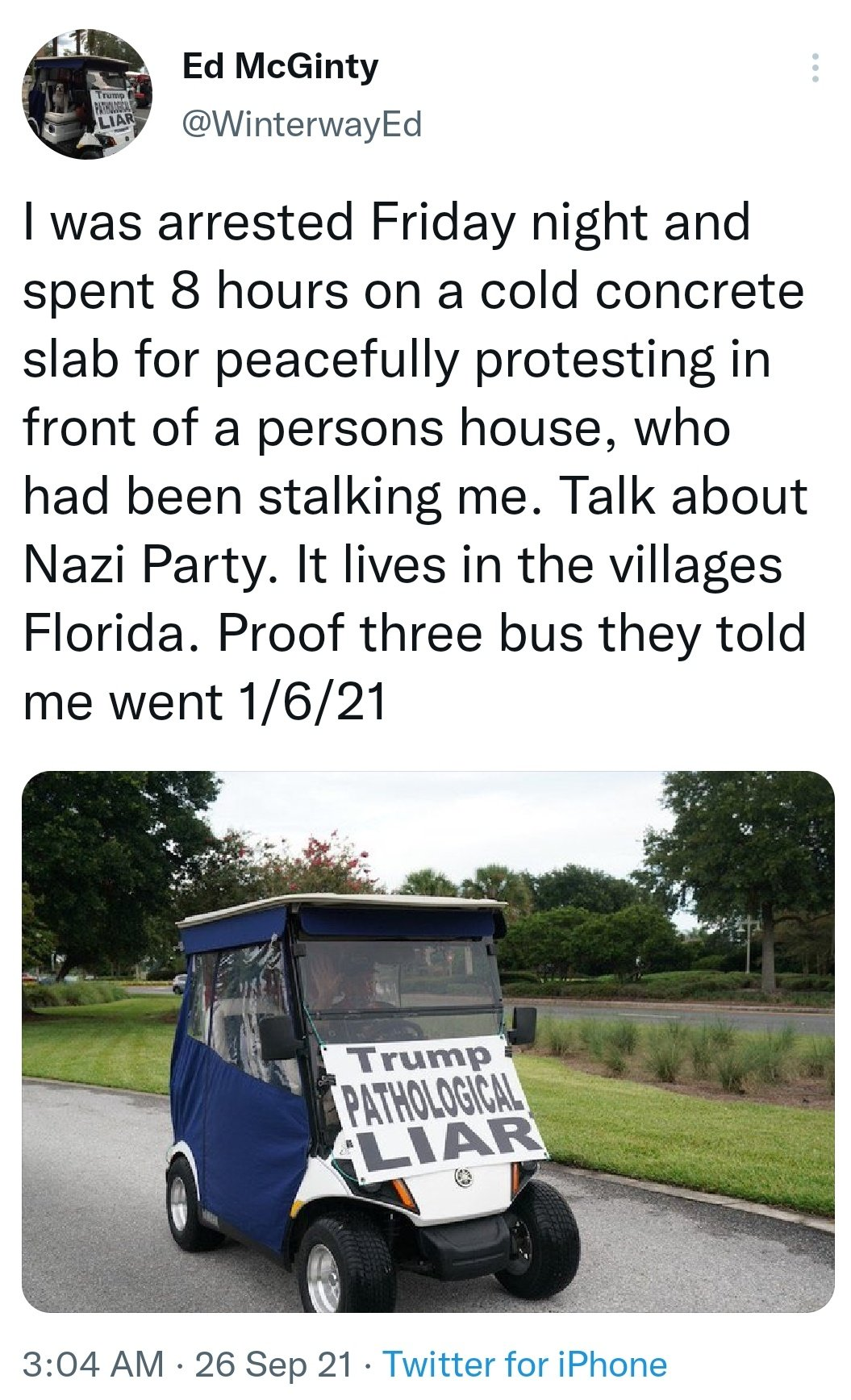Select the 3:04 AM timestamp

(94, 1365)
